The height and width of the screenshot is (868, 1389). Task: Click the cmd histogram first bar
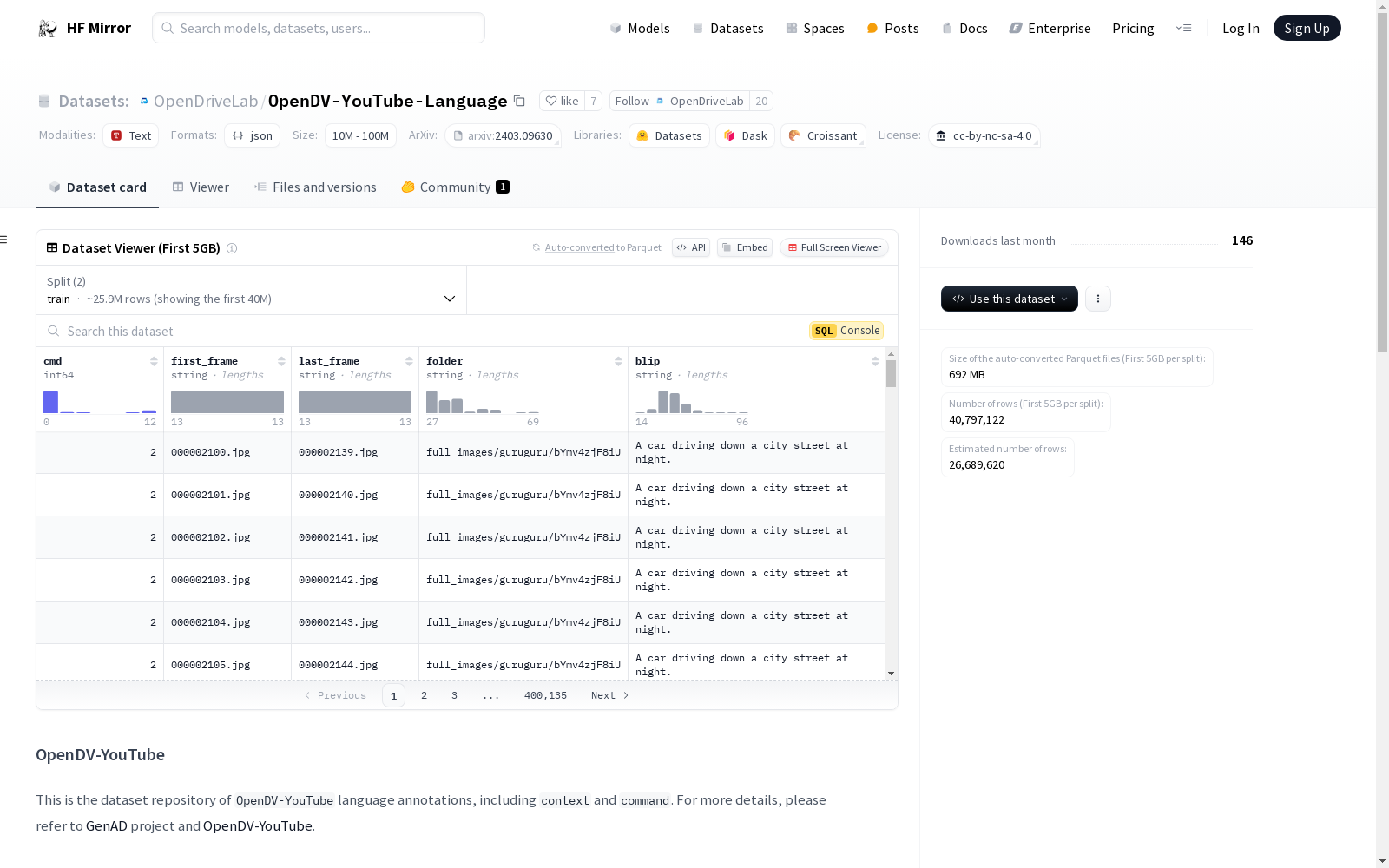point(50,402)
